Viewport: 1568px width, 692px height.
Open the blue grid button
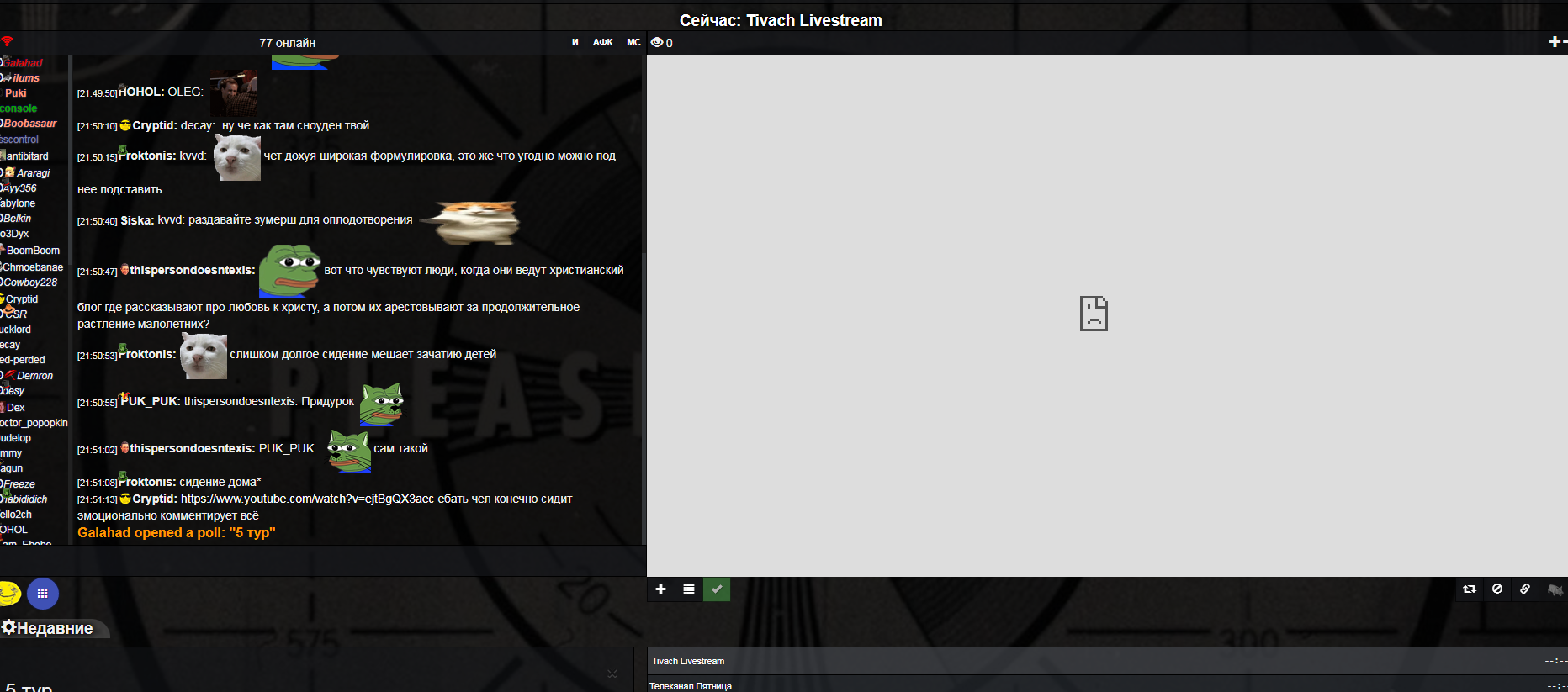click(x=43, y=594)
